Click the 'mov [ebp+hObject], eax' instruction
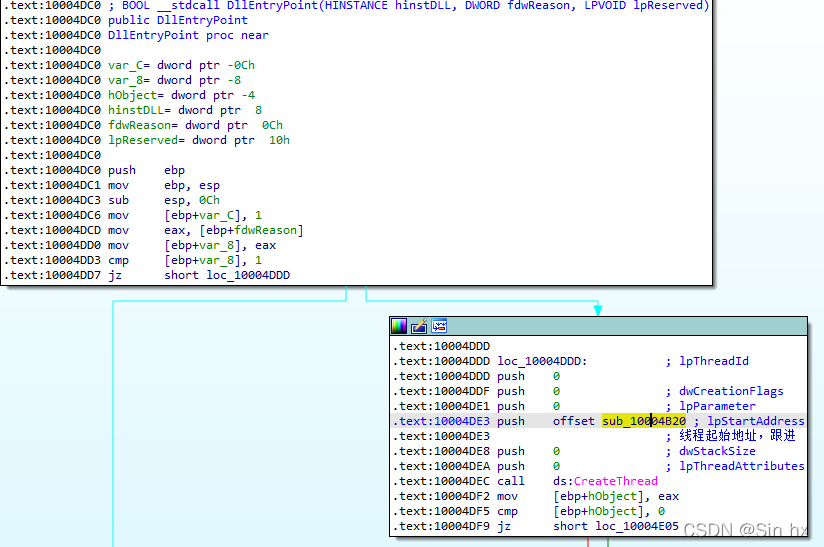824x547 pixels. tap(588, 496)
